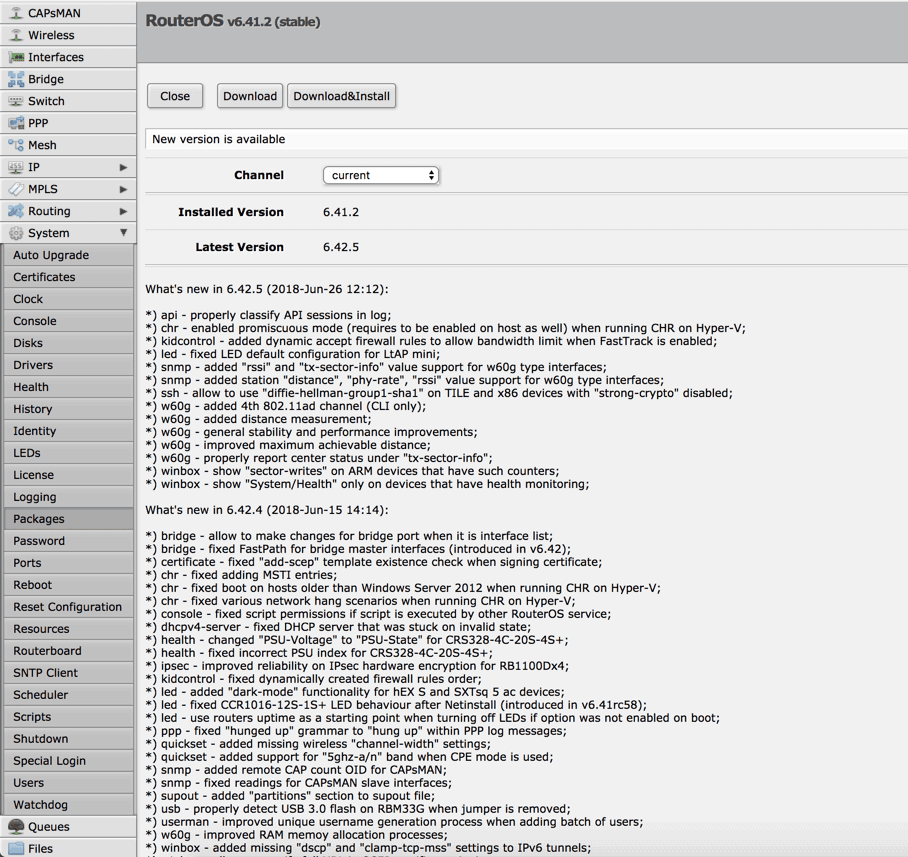Image resolution: width=908 pixels, height=857 pixels.
Task: Click the 'What's new in 6.42.4' heading
Action: (267, 510)
